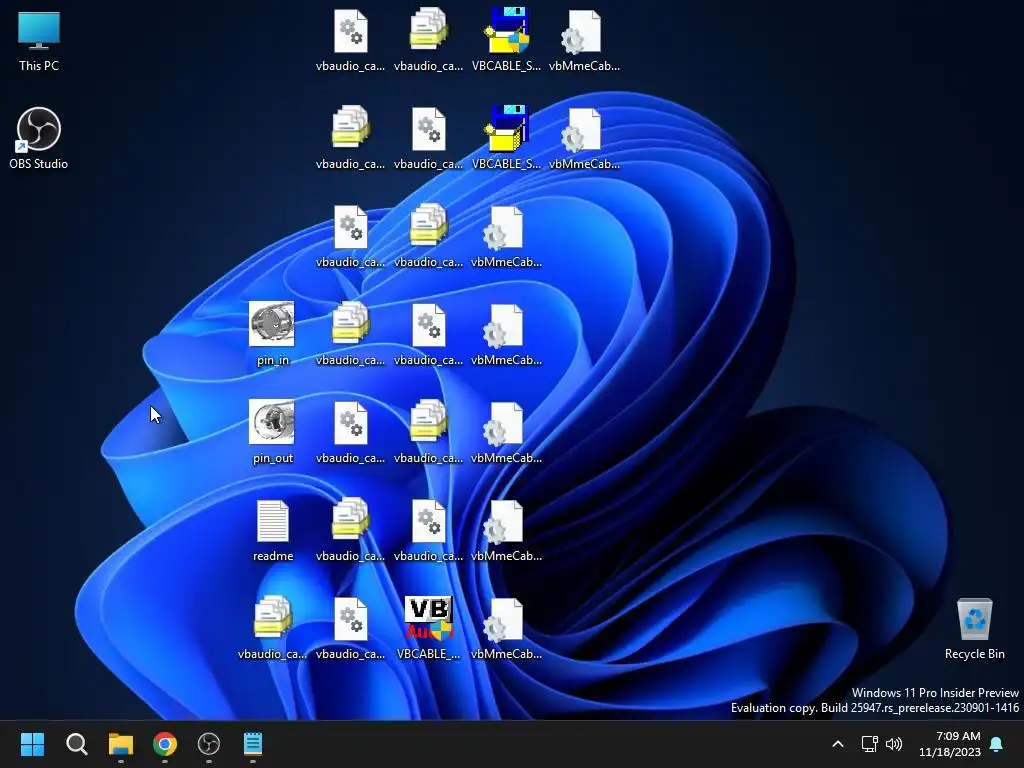Select the pin_out image file on desktop
This screenshot has height=768, width=1024.
tap(272, 432)
